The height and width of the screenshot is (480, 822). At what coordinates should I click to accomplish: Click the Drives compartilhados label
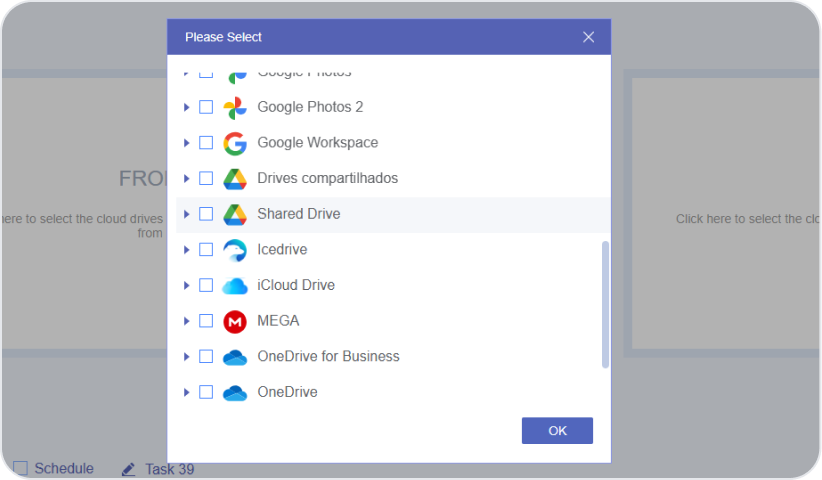(x=328, y=178)
